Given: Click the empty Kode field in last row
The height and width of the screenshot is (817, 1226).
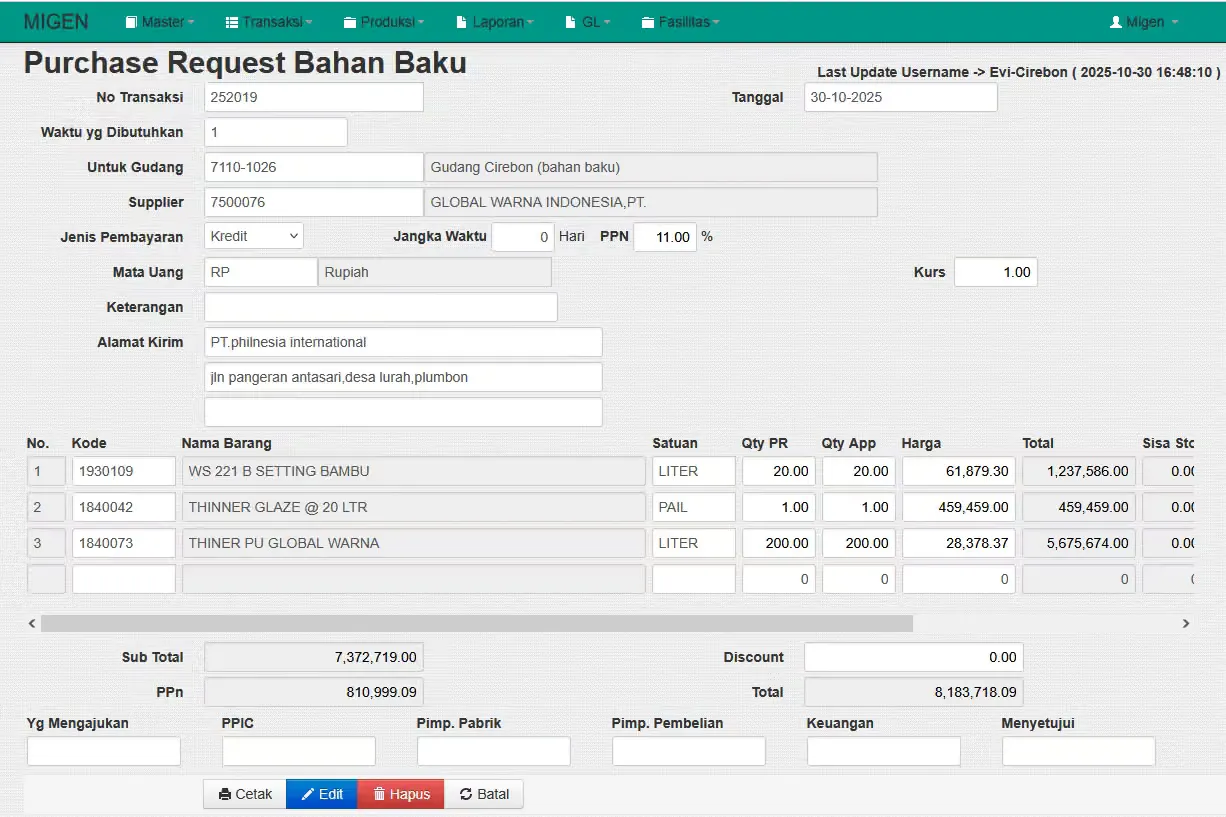Looking at the screenshot, I should (124, 579).
